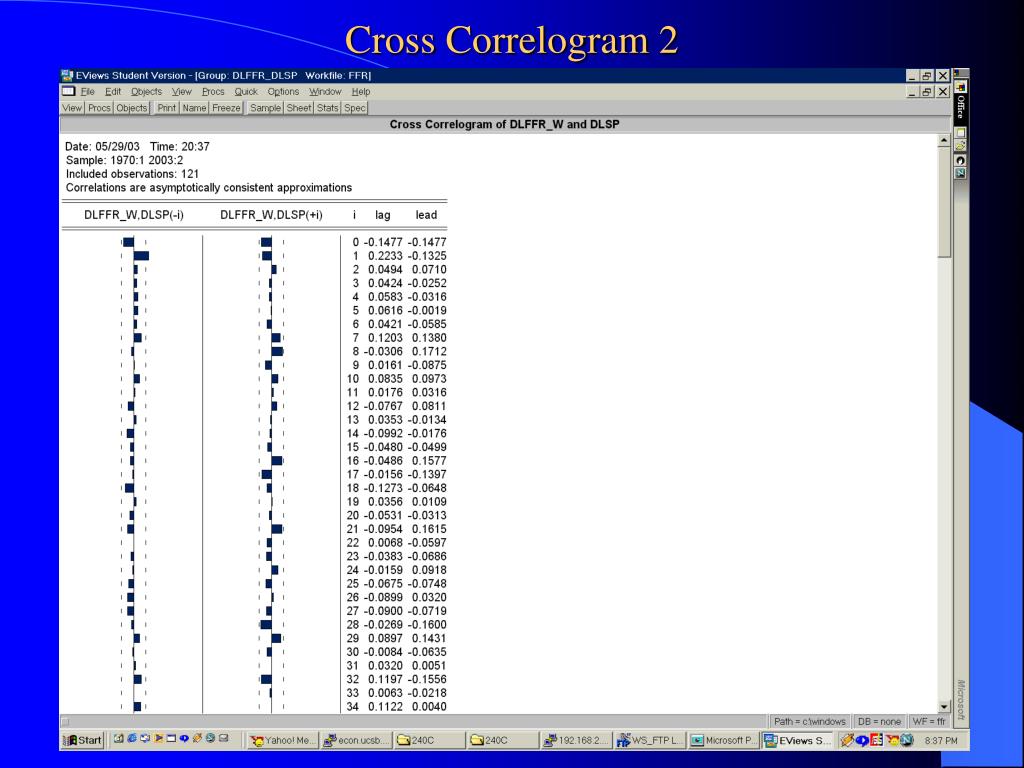
Task: Click the lag value 0.1197
Action: point(385,679)
